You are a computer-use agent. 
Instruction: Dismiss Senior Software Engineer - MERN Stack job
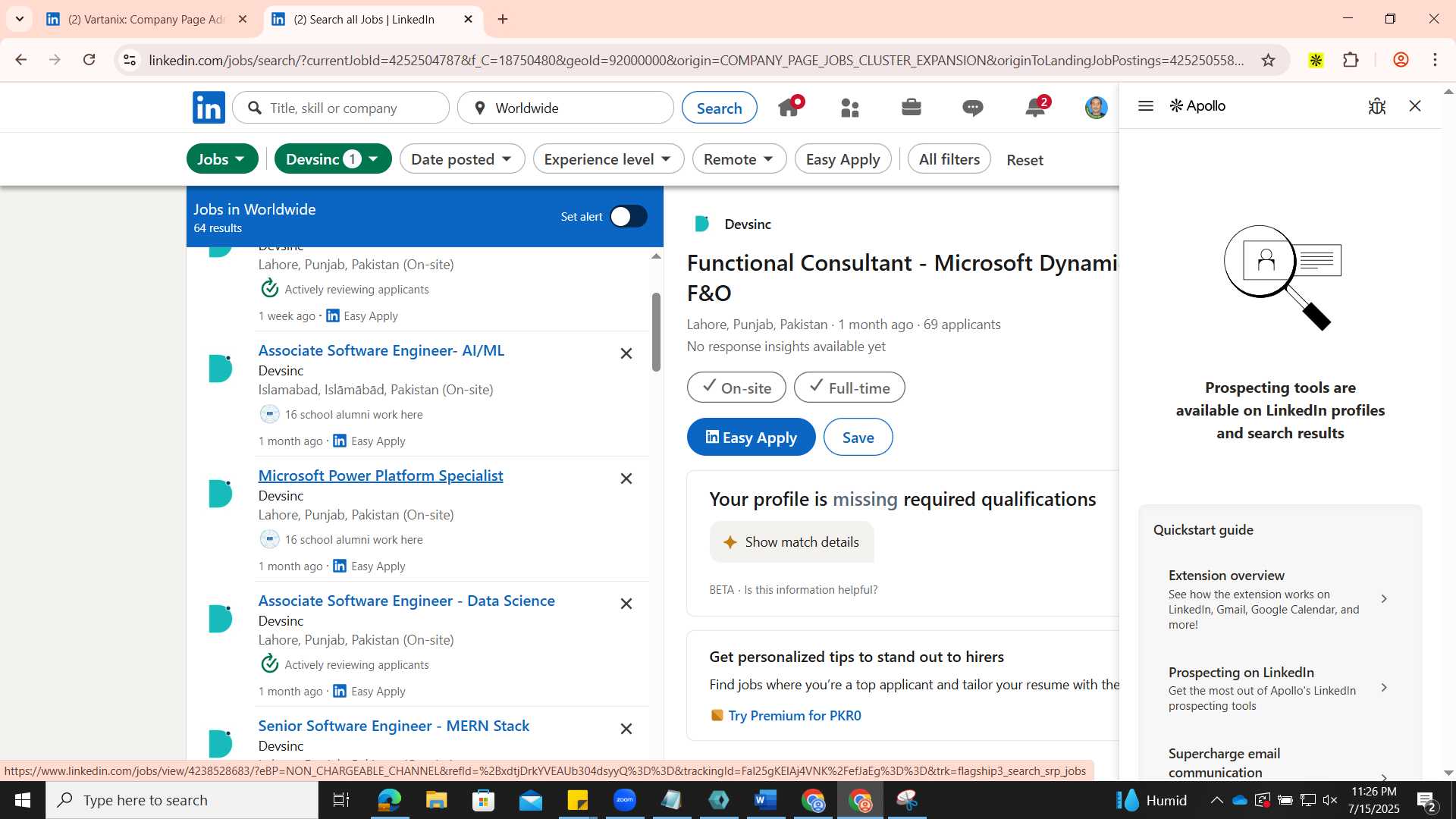626,729
